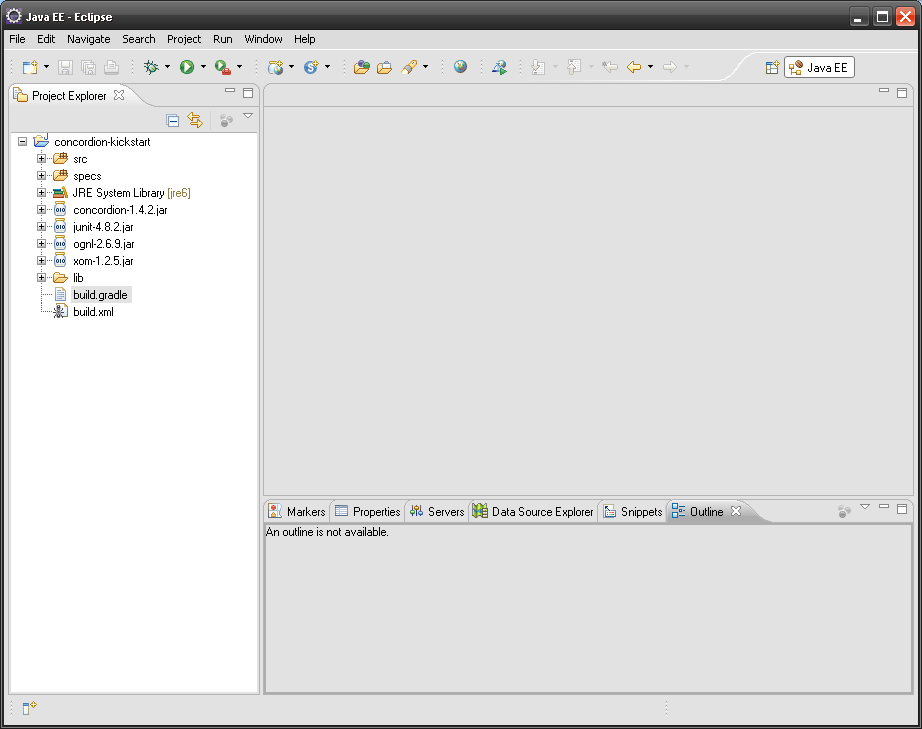Select the Java EE perspective button

coord(819,67)
